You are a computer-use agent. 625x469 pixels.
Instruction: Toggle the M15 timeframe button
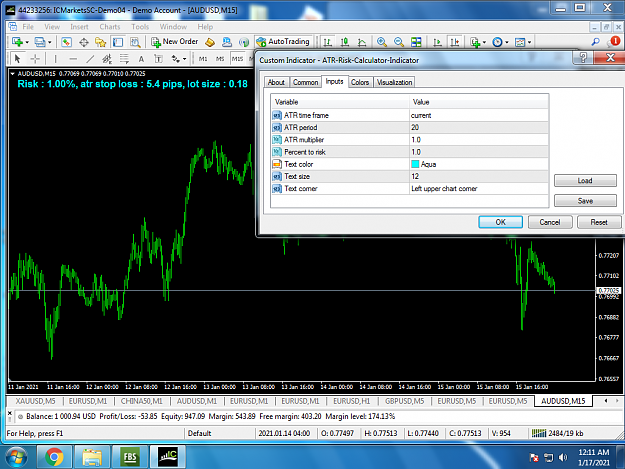238,59
